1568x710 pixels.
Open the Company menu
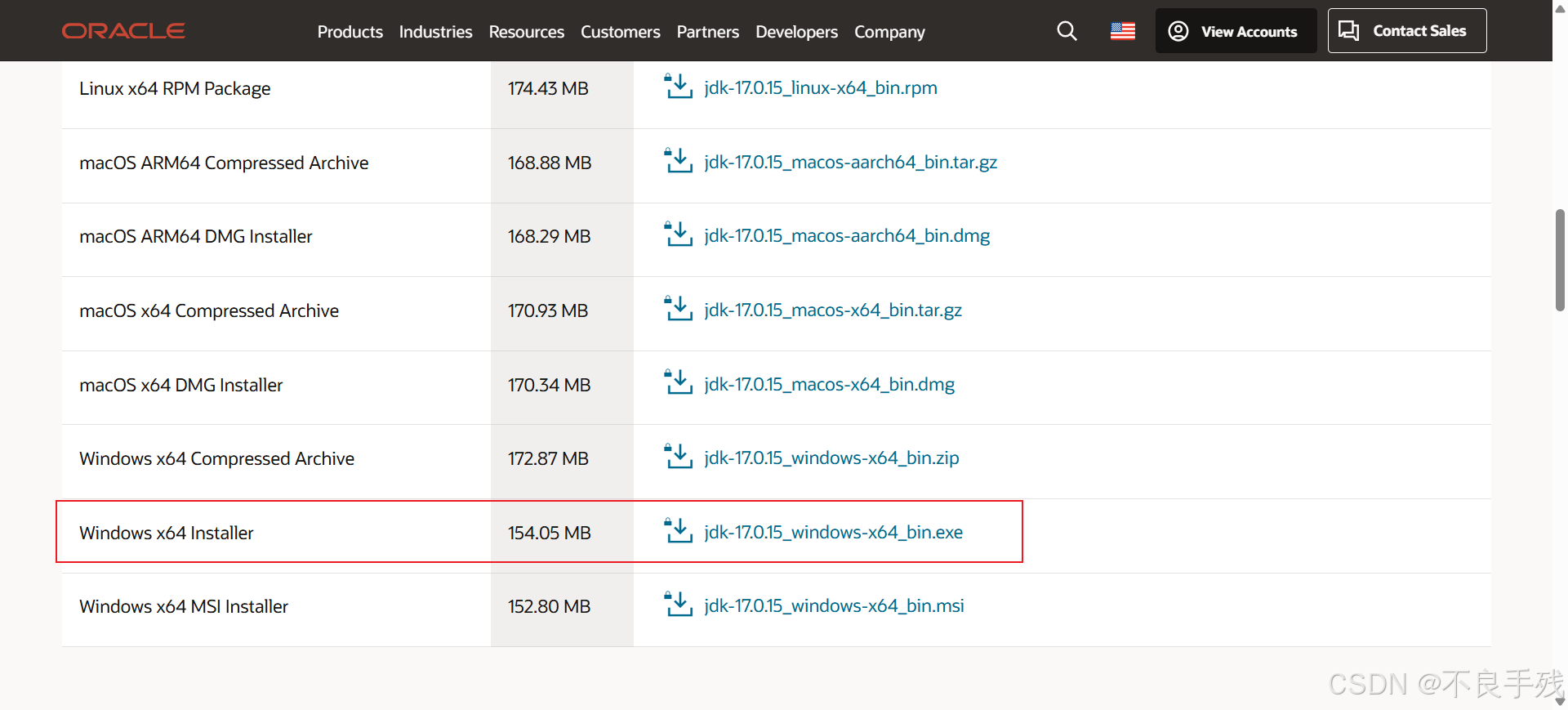889,32
